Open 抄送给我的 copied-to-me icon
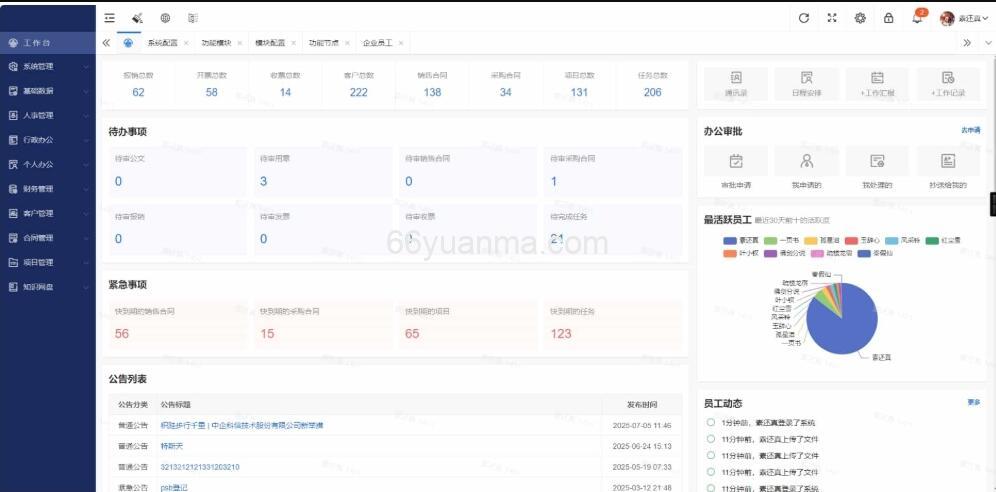Viewport: 996px width, 492px height. [948, 161]
